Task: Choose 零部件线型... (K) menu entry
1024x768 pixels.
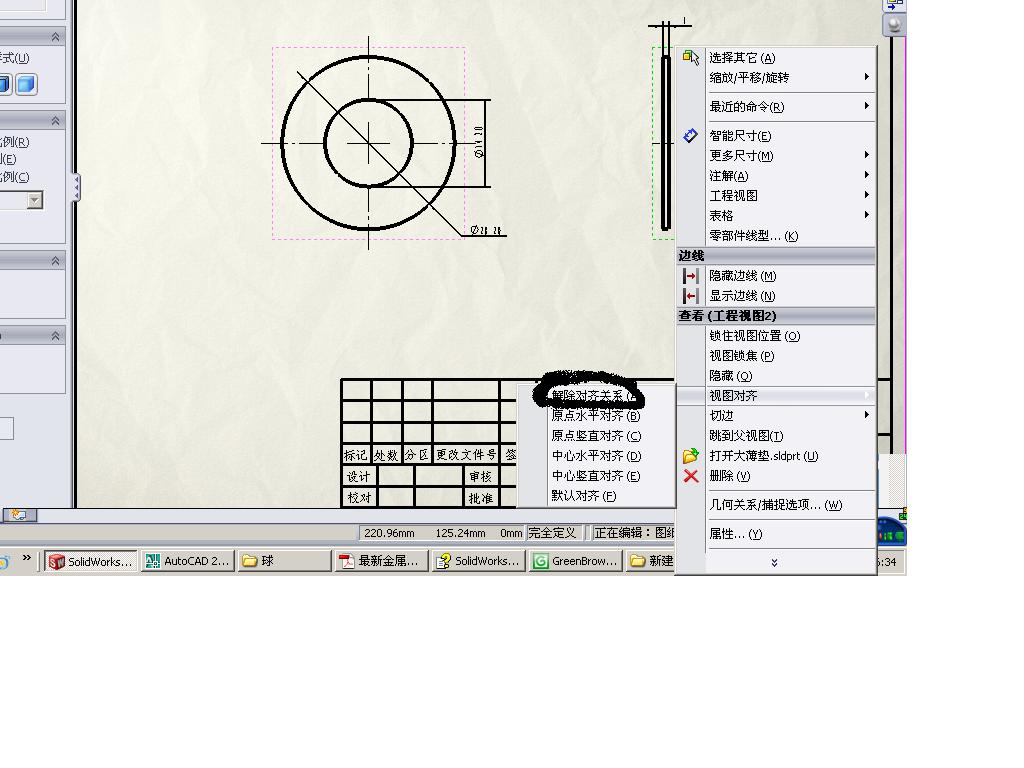Action: pyautogui.click(x=776, y=236)
